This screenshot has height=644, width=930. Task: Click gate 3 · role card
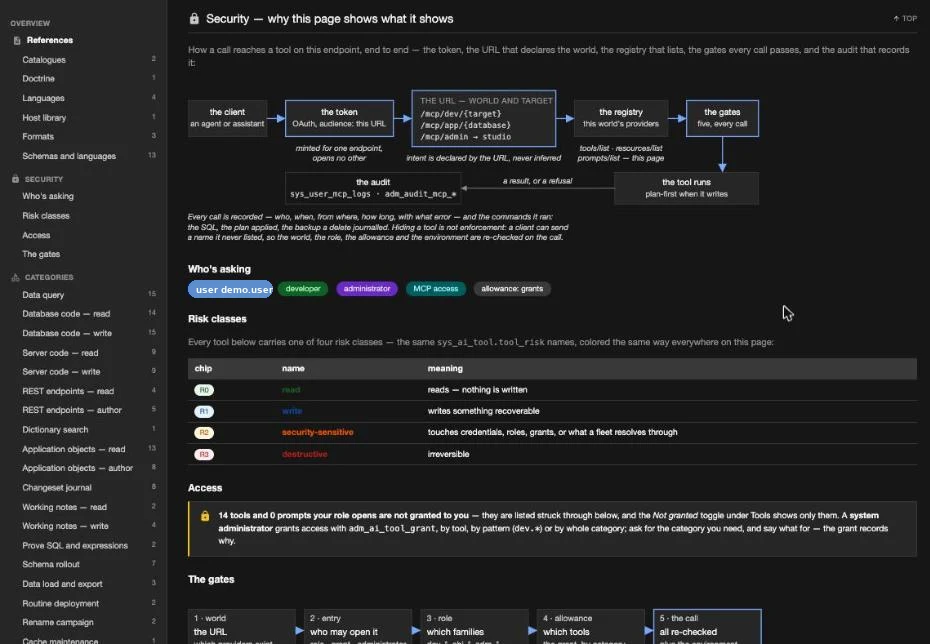474,627
